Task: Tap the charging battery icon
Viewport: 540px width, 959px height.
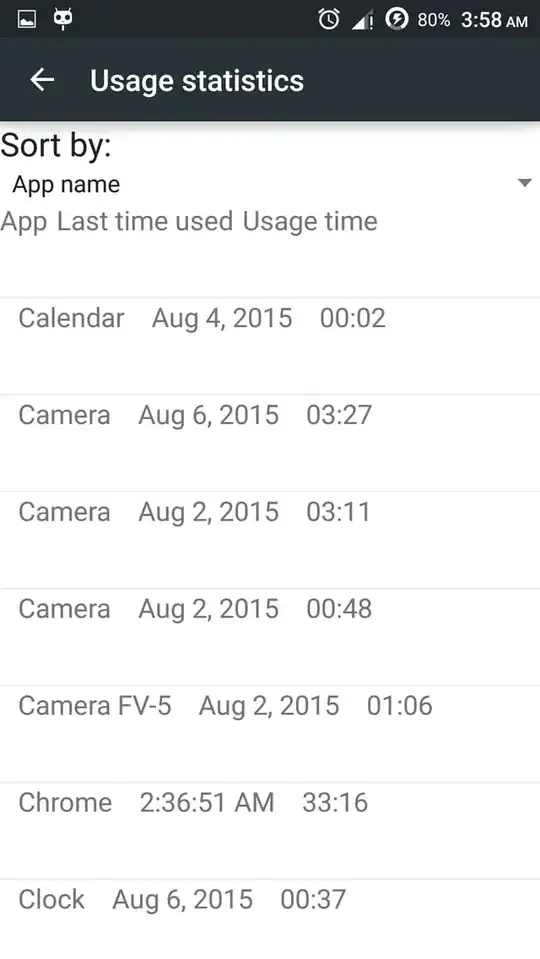Action: [396, 20]
